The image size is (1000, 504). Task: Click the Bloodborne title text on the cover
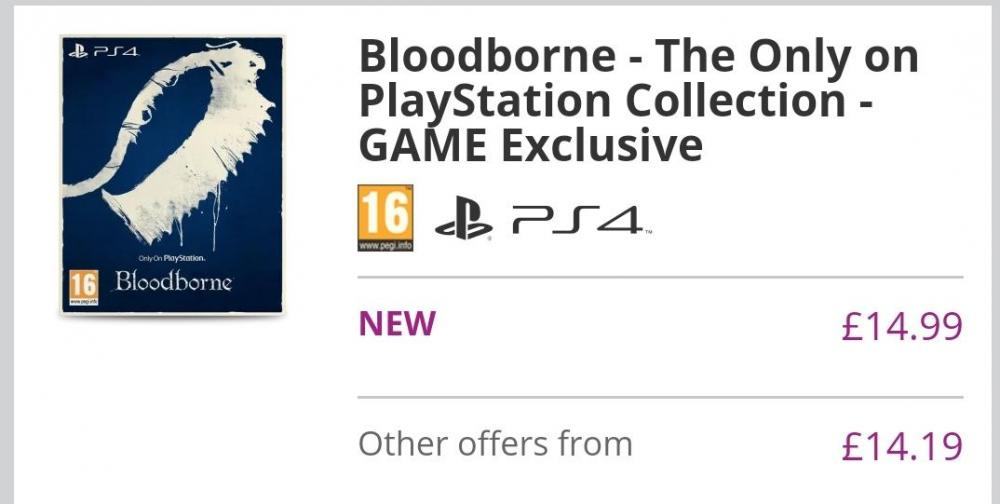(173, 281)
